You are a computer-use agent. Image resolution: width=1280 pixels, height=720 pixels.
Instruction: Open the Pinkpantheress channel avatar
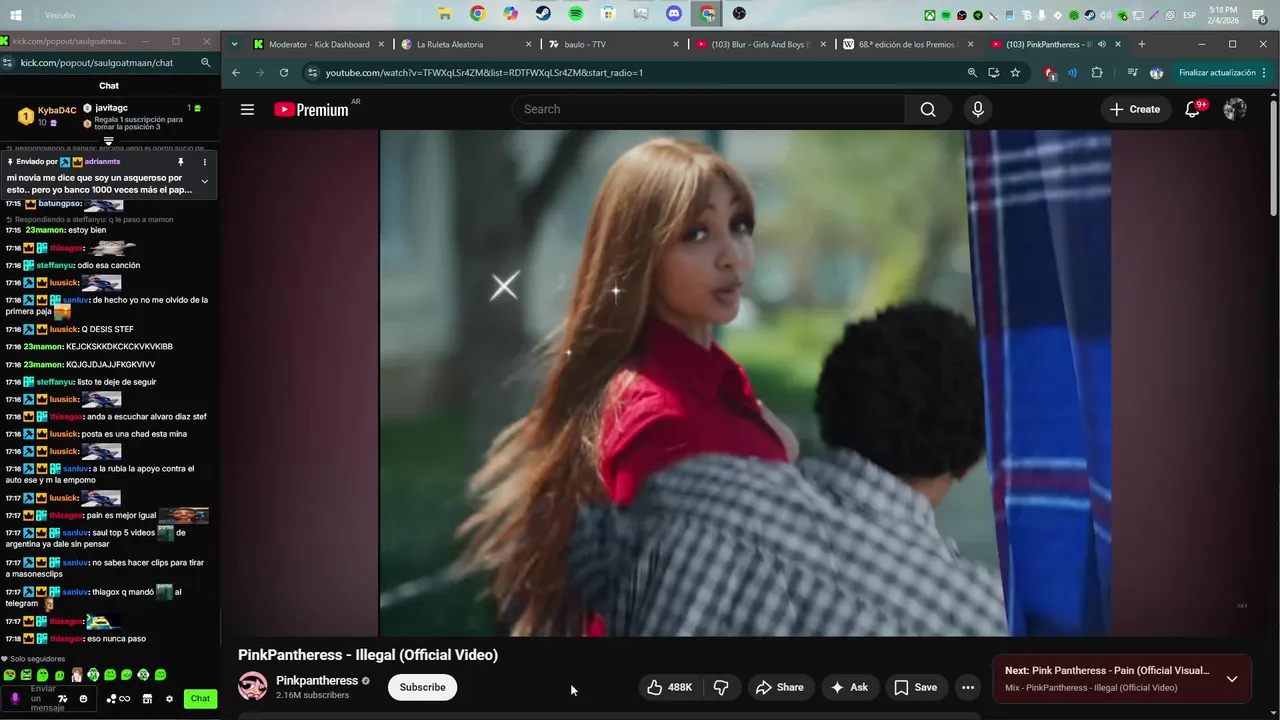[x=252, y=686]
